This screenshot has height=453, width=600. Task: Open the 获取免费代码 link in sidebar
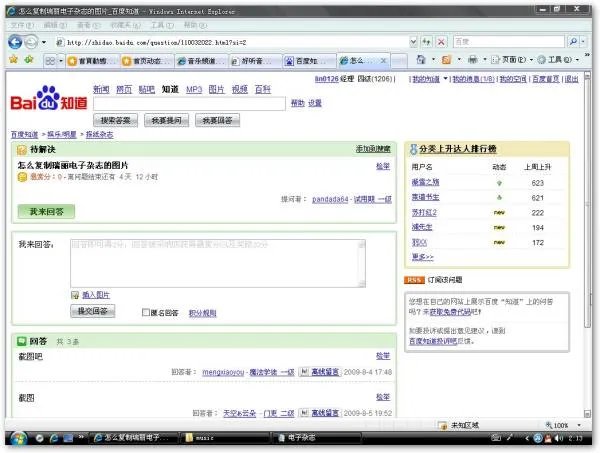tap(450, 312)
